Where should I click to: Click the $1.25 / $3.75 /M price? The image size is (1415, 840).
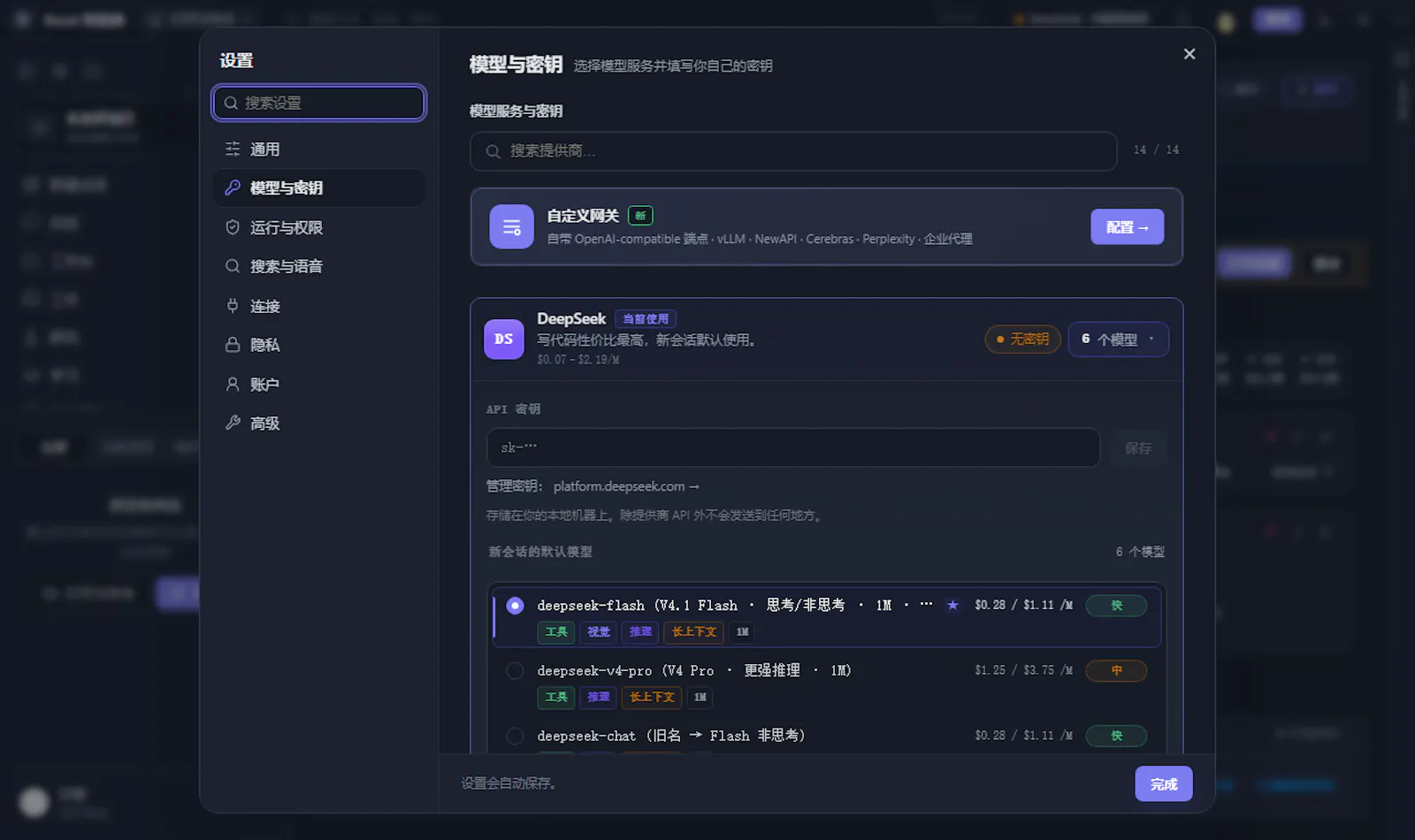click(1024, 671)
